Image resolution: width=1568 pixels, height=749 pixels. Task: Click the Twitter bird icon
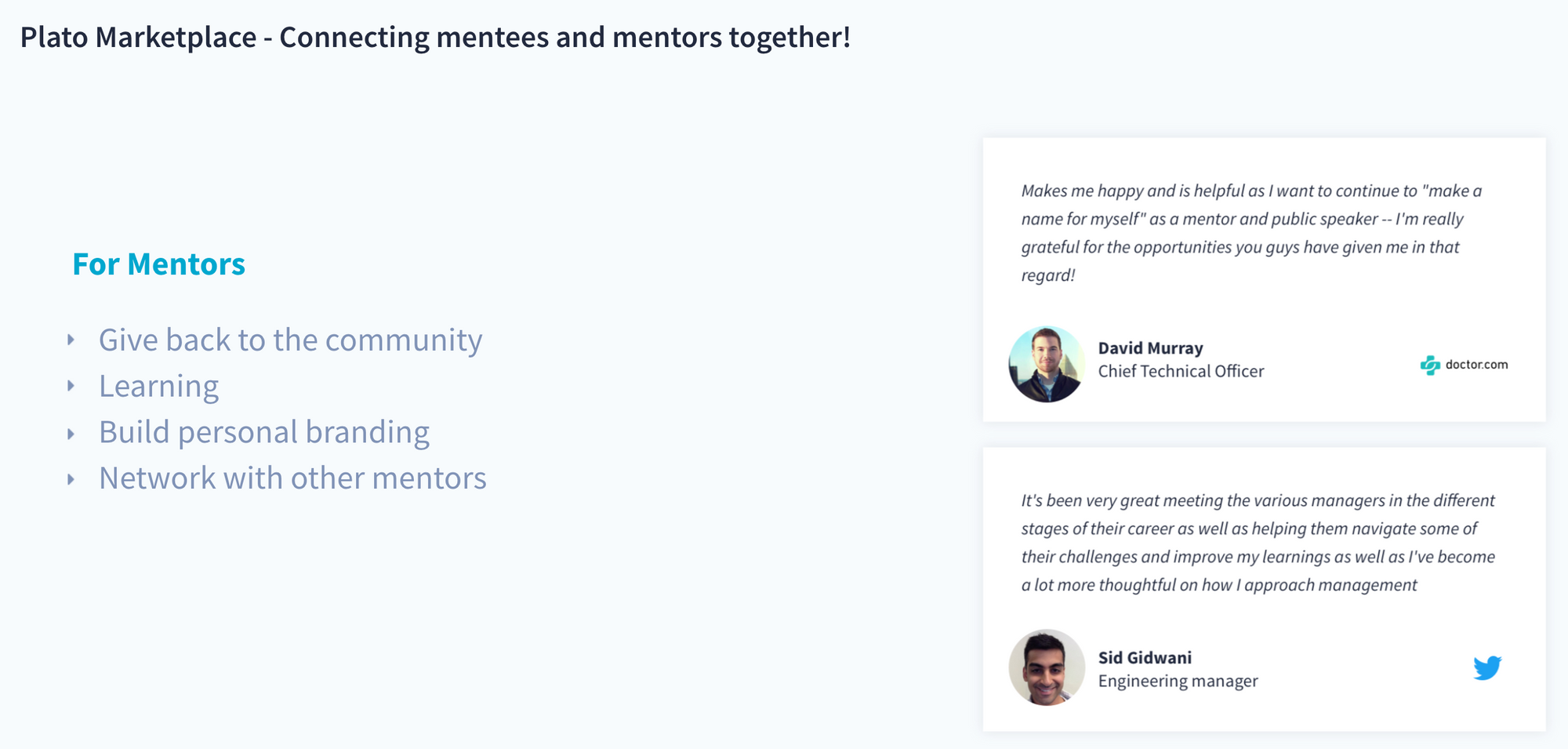point(1486,667)
